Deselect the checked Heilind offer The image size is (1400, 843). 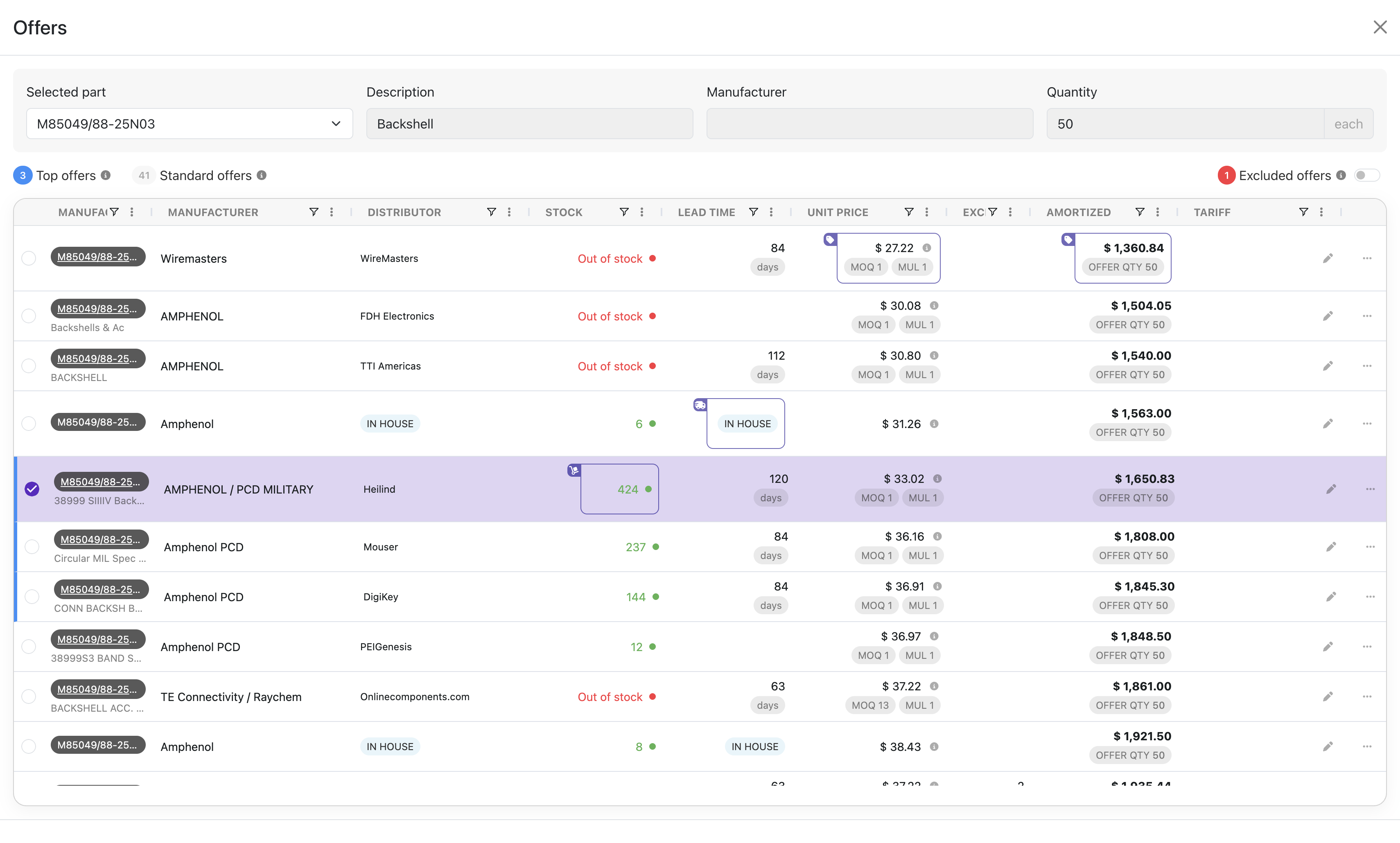(x=32, y=489)
